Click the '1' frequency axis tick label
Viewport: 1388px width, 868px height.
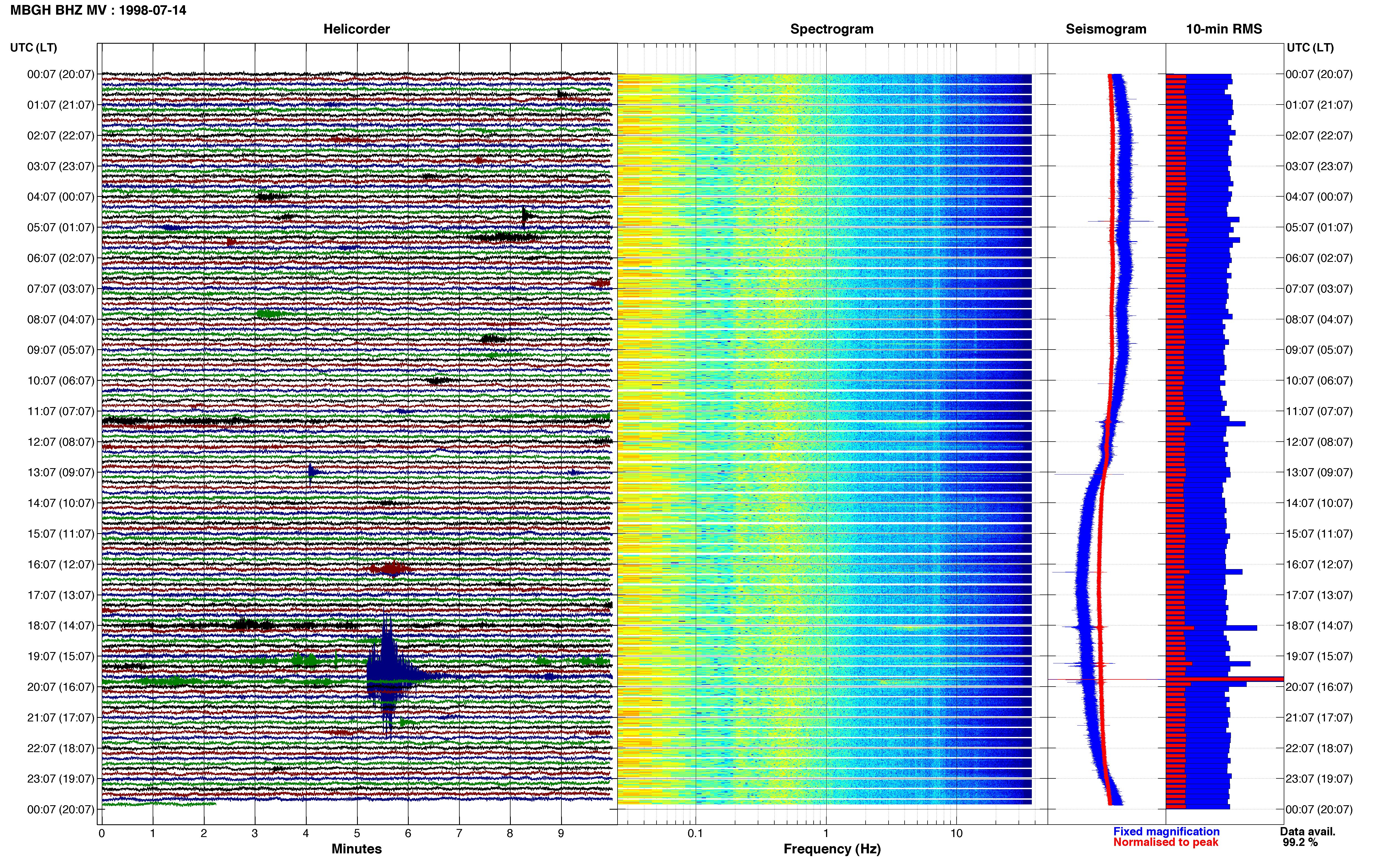(826, 833)
